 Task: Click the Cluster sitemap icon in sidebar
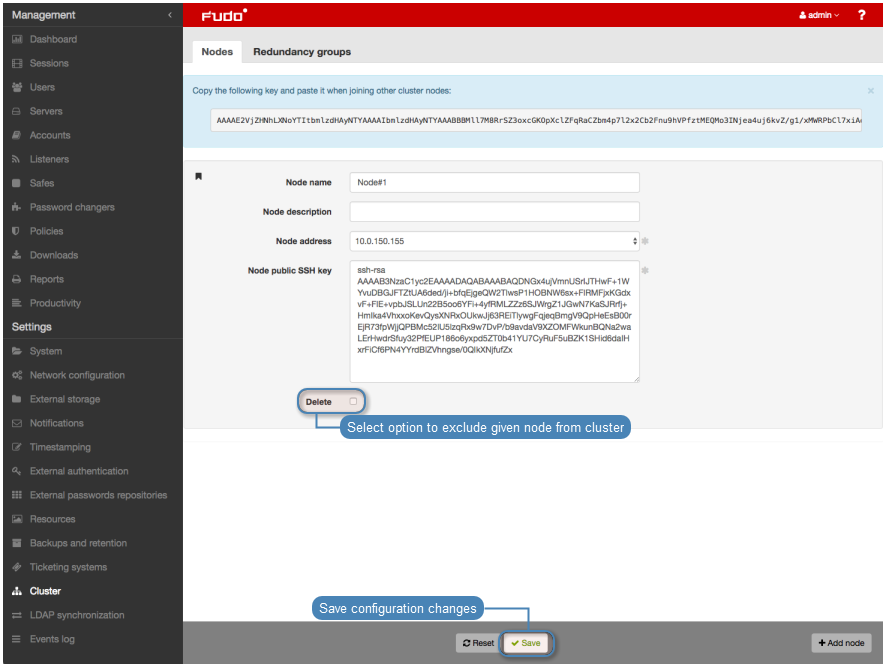[x=17, y=591]
